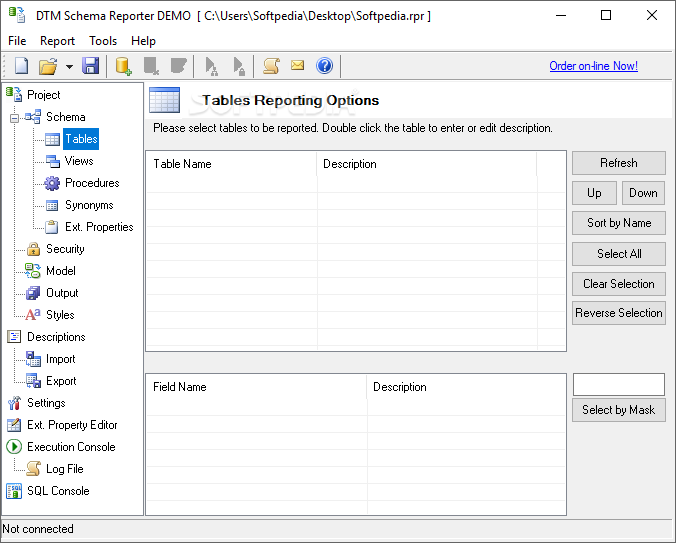The width and height of the screenshot is (676, 543).
Task: Click the Table Name column header
Action: point(232,164)
